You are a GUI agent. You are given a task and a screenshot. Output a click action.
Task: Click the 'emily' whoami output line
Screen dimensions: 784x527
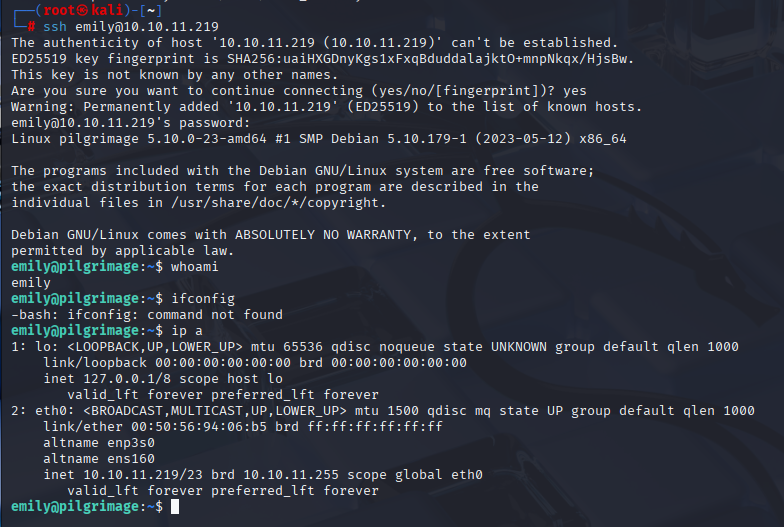[31, 283]
